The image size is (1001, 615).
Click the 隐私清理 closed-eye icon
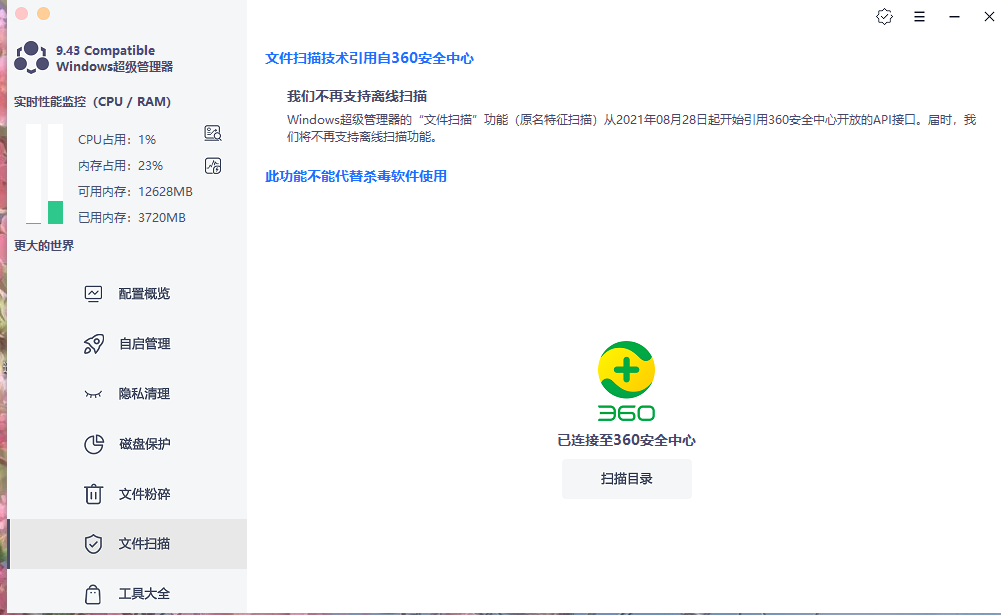pyautogui.click(x=93, y=394)
